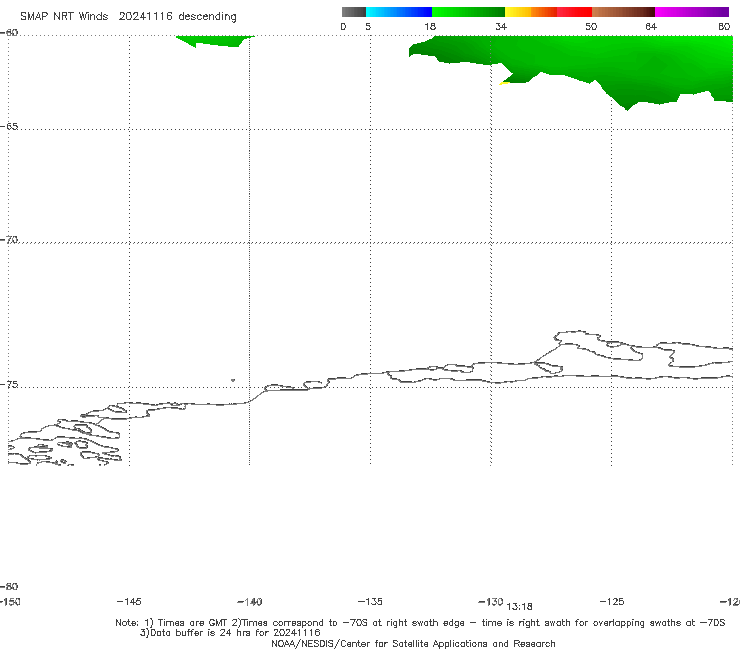Select the green 18-34 color bar segment
Image resolution: width=740 pixels, height=650 pixels.
click(x=468, y=12)
